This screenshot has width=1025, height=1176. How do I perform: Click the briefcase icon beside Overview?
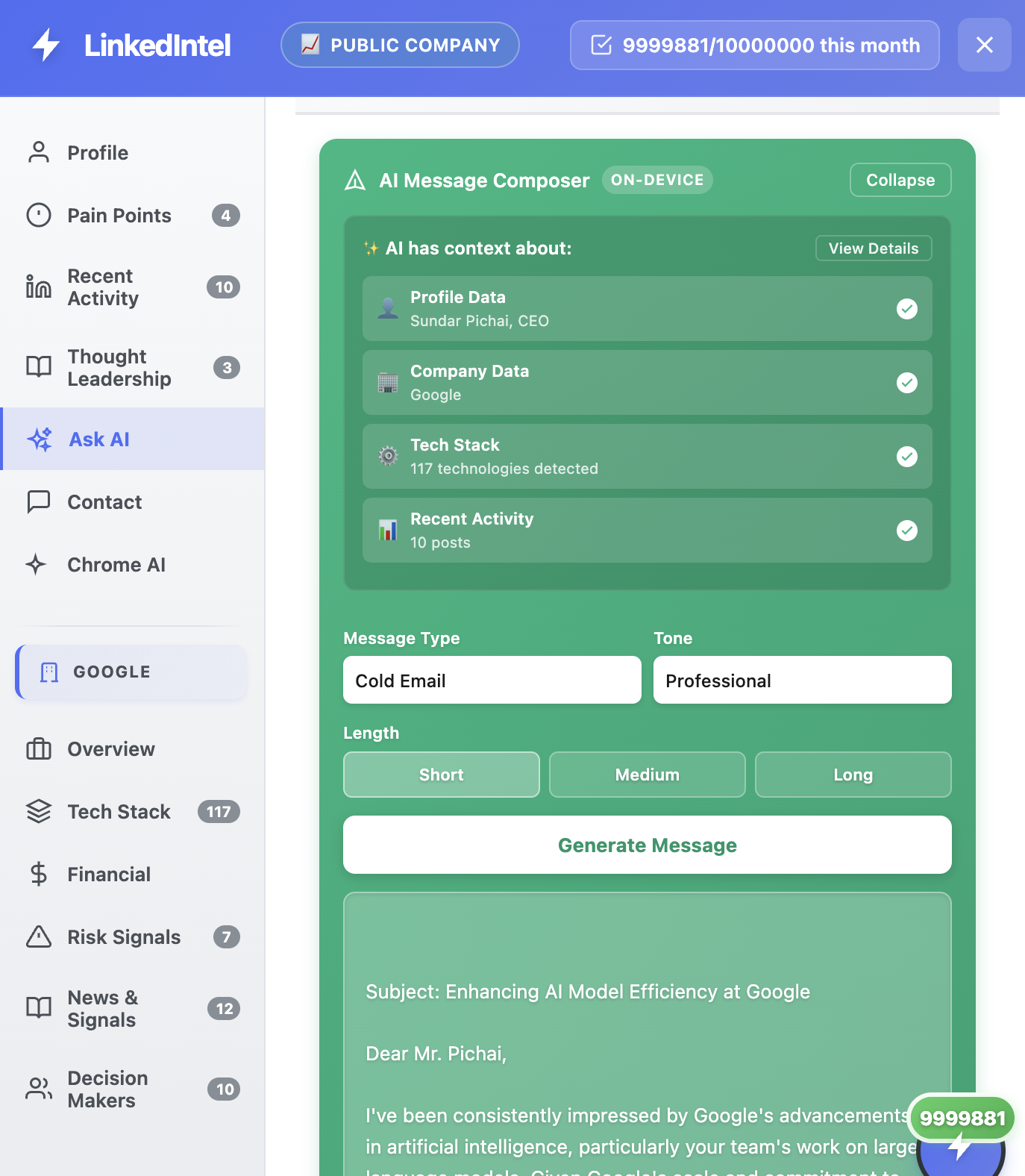(39, 748)
